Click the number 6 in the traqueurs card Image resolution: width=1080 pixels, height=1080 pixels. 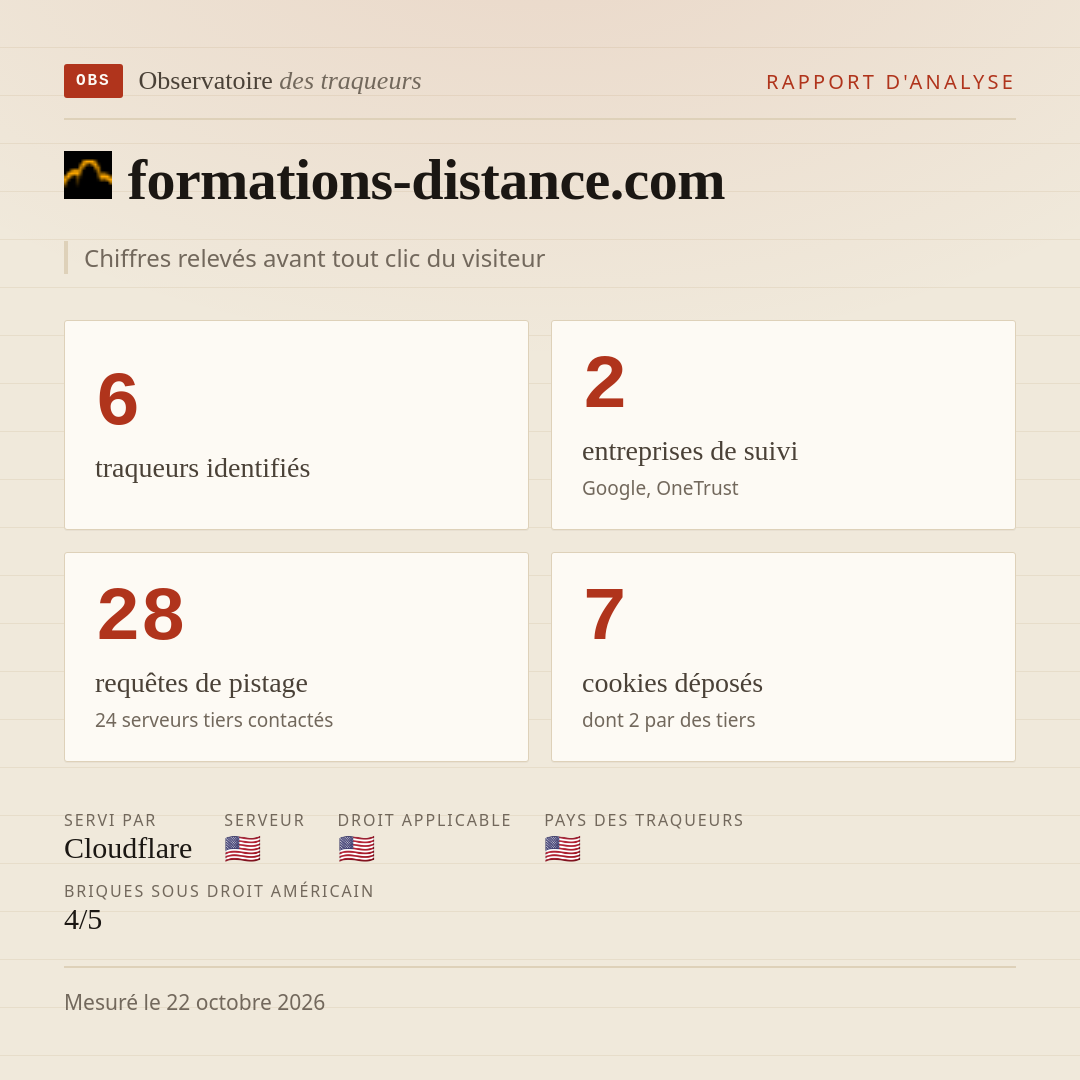(118, 399)
